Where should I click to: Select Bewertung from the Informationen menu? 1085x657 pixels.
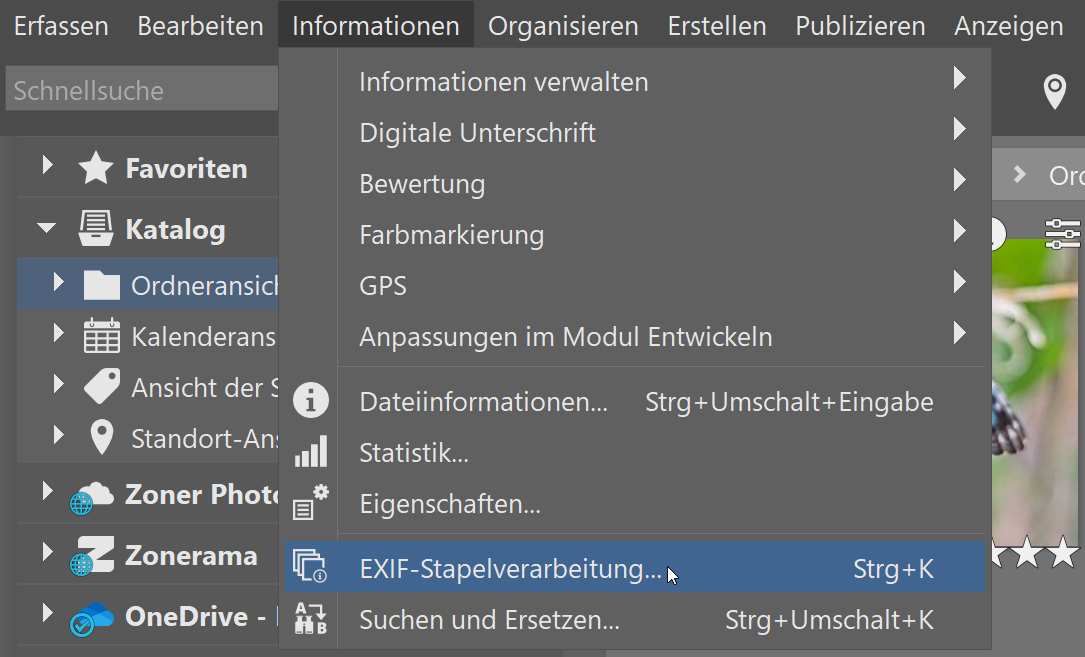coord(420,183)
